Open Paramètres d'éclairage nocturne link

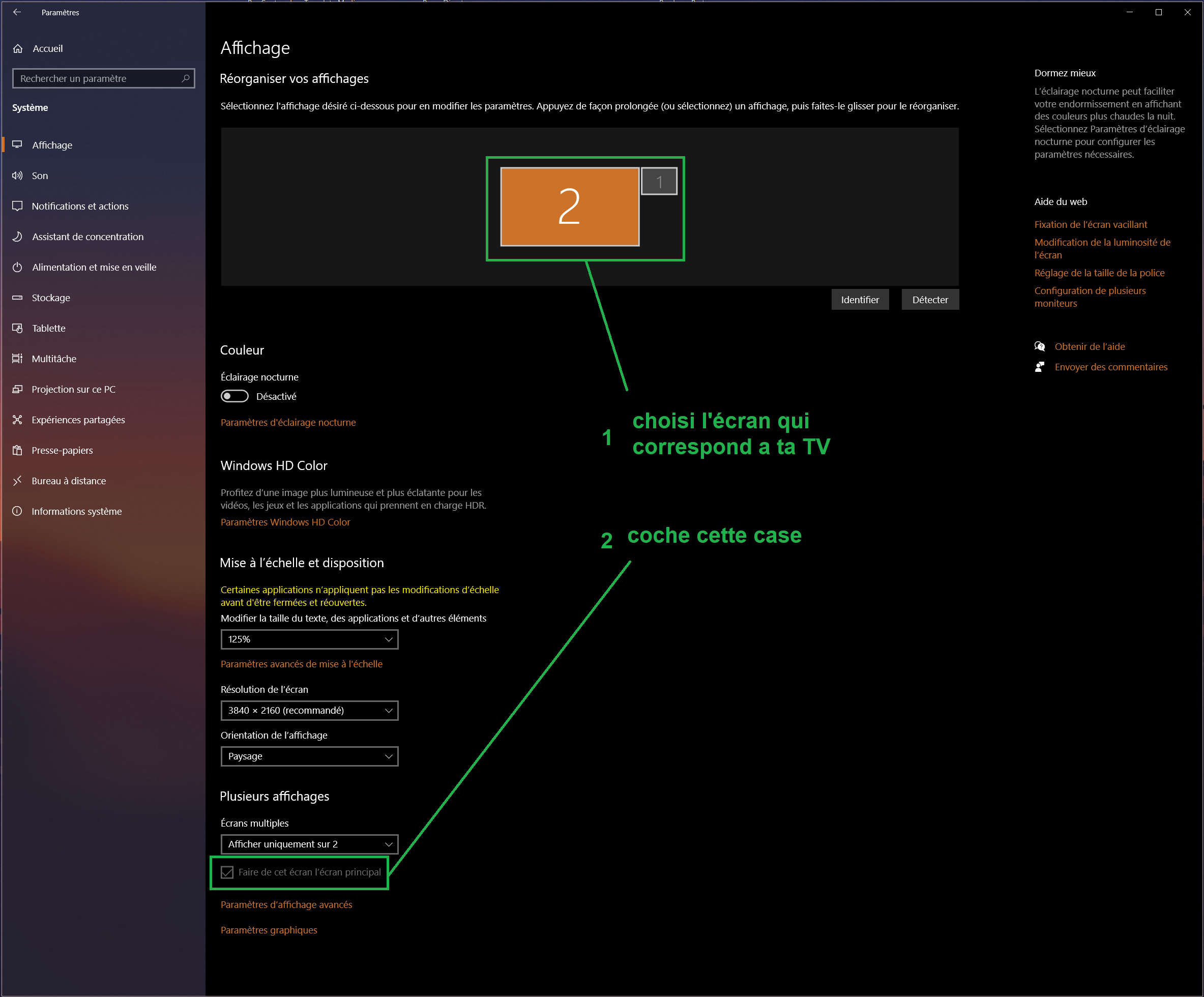point(288,422)
